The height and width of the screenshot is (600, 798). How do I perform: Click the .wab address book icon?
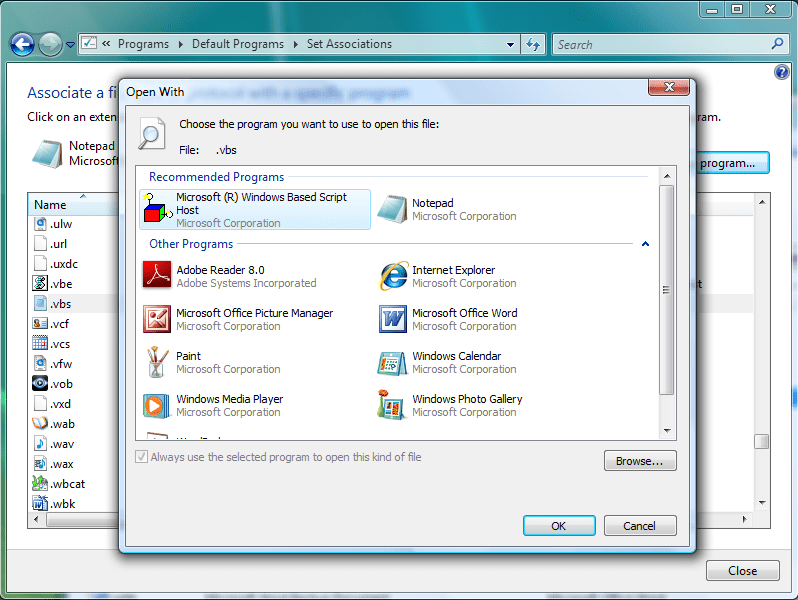pyautogui.click(x=40, y=423)
